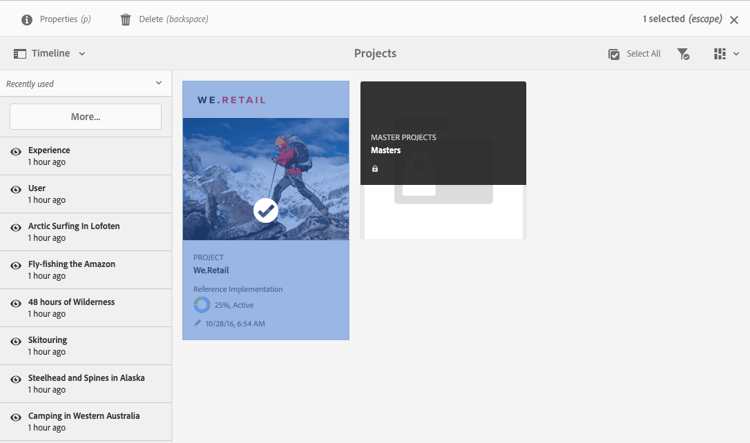The height and width of the screenshot is (443, 750).
Task: Open the Masters project folder card
Action: point(443,160)
